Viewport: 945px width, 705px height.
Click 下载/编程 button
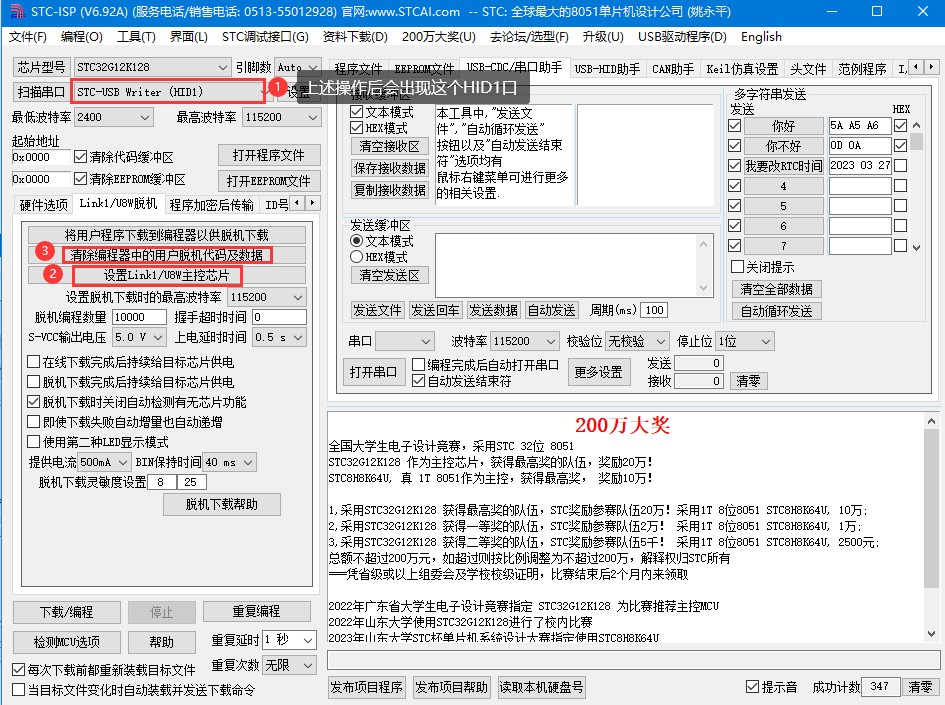67,612
